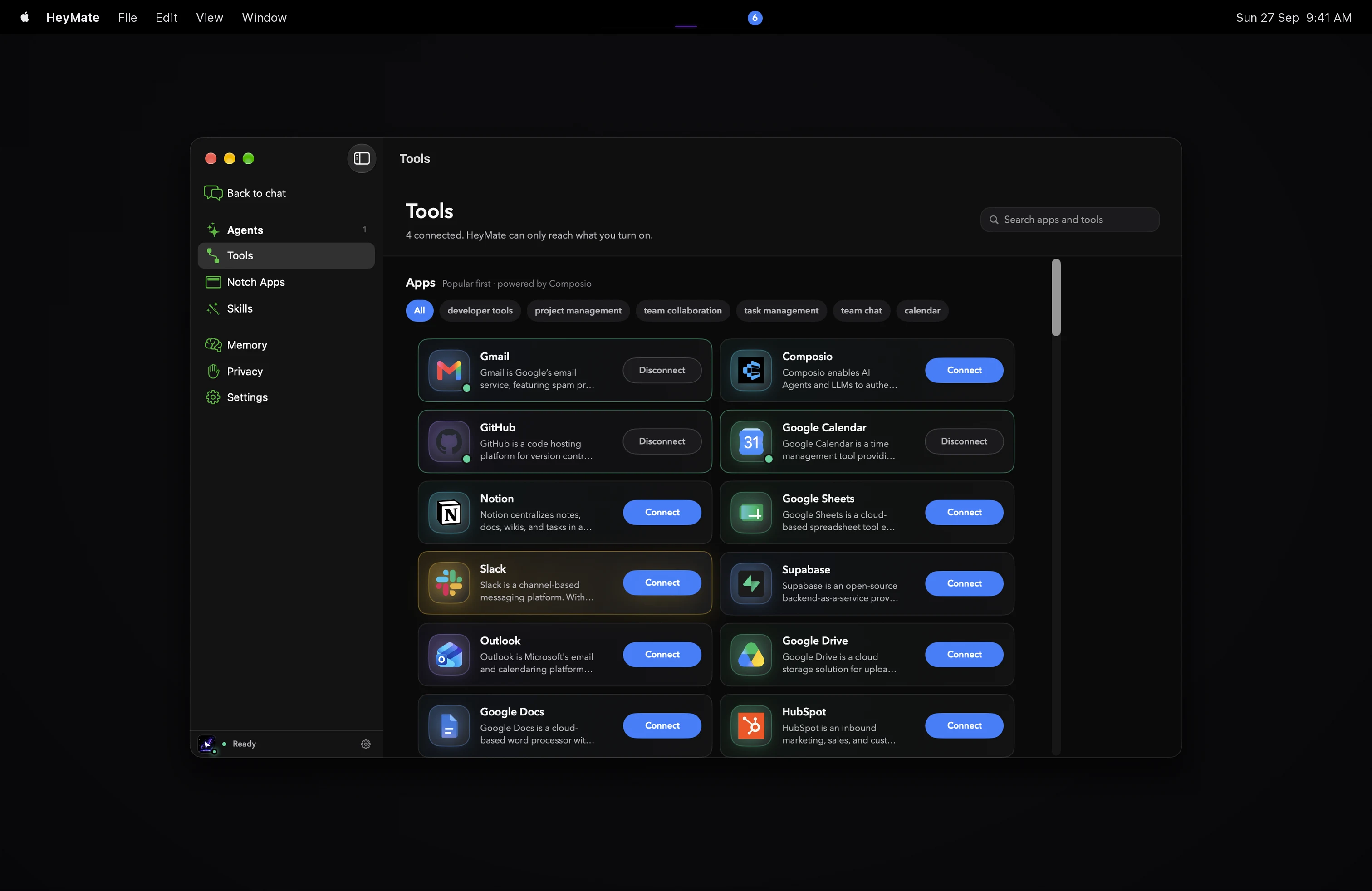Open the Window menu
This screenshot has height=891, width=1372.
(x=264, y=17)
